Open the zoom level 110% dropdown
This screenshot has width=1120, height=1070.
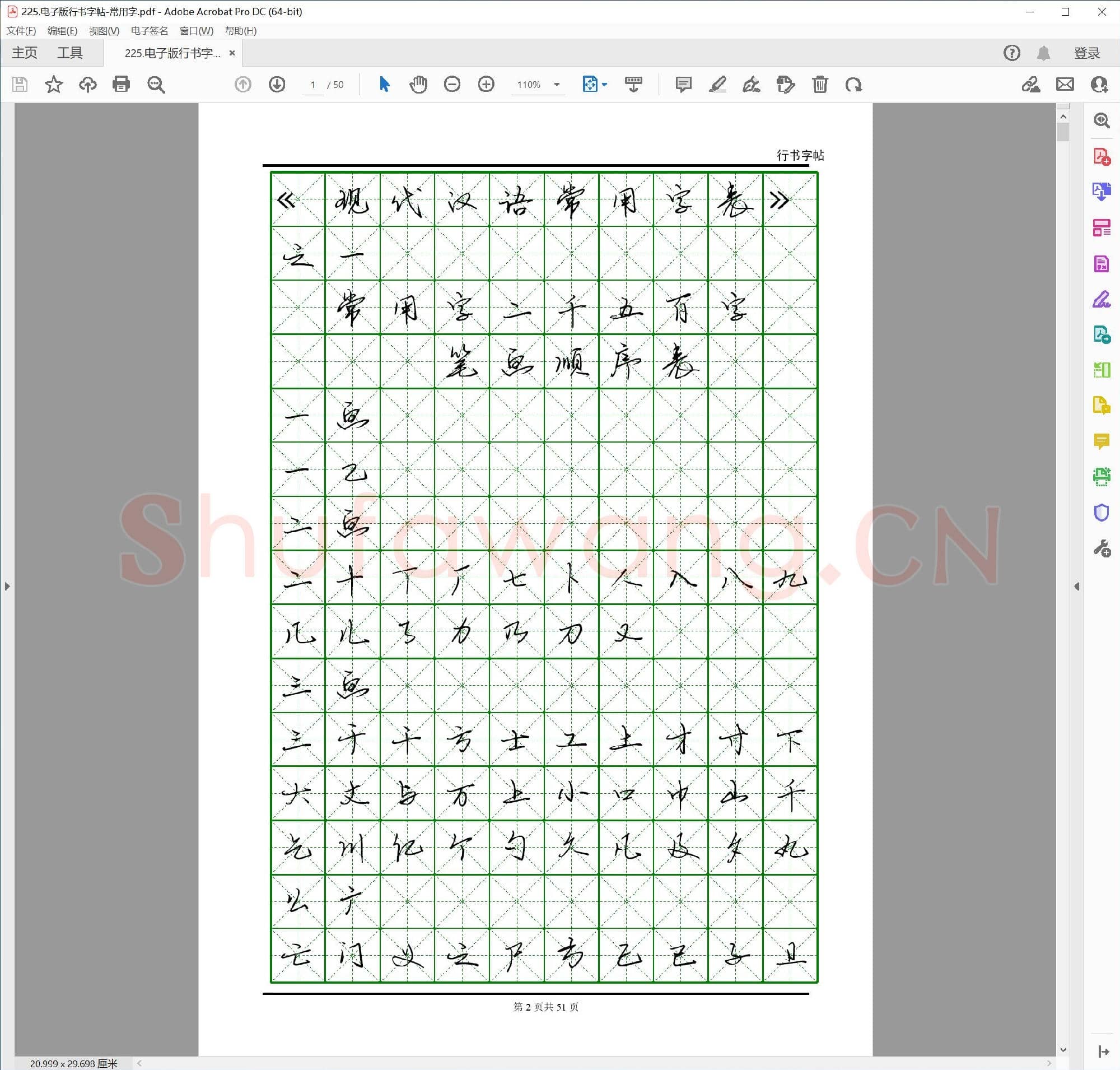(x=536, y=85)
